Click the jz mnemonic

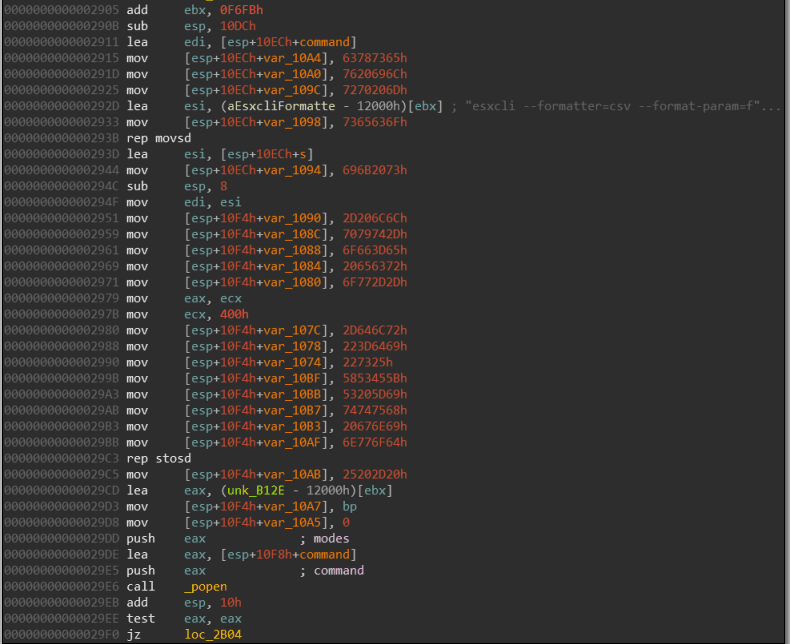134,634
